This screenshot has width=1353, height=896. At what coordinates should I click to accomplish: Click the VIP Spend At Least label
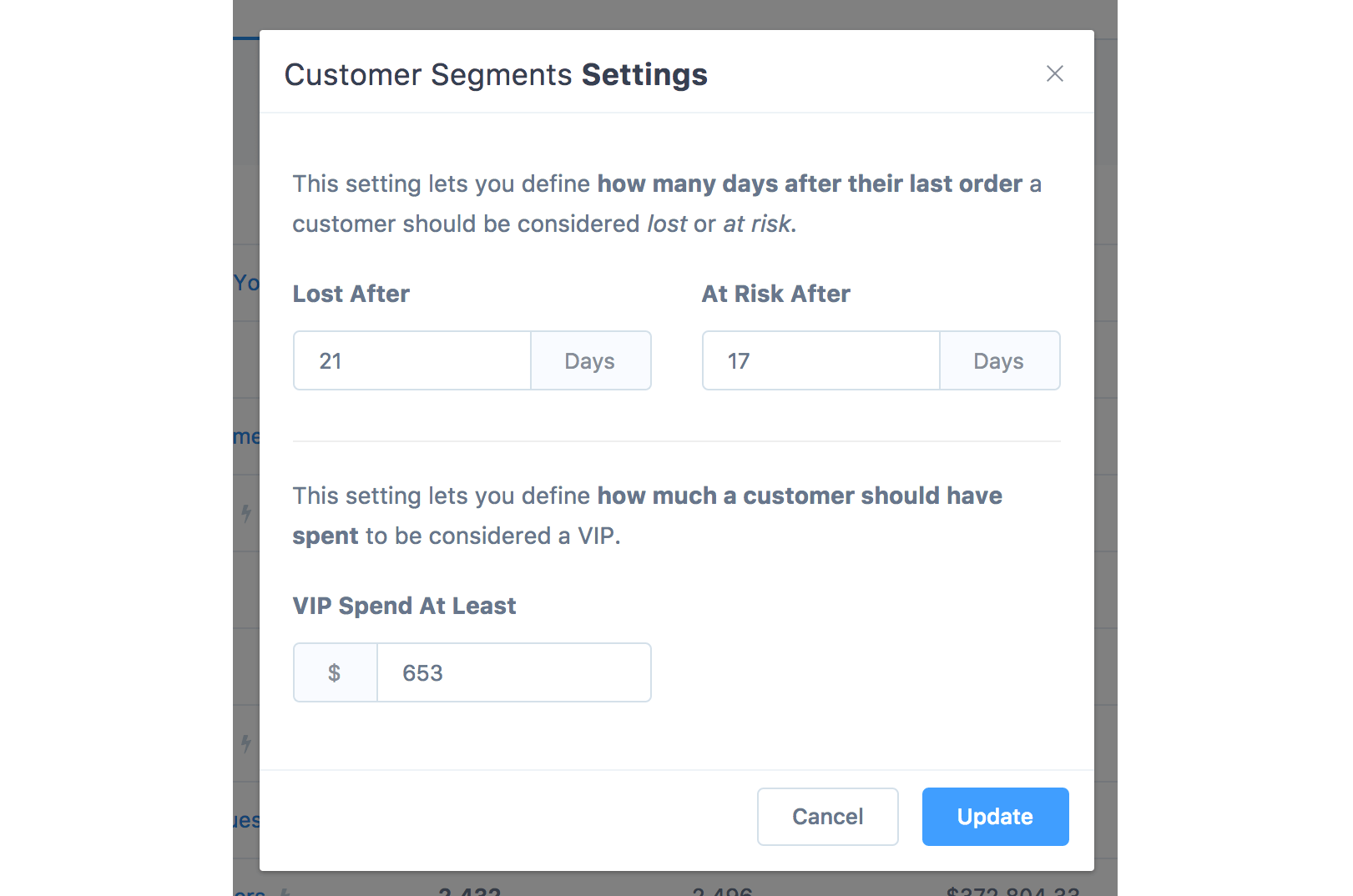(x=404, y=607)
